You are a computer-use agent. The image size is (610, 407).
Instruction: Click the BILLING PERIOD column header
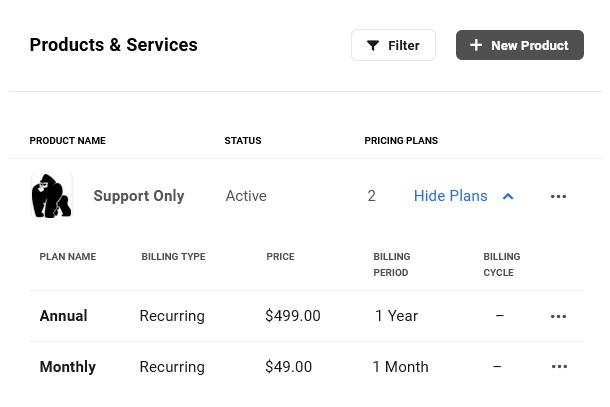[392, 265]
